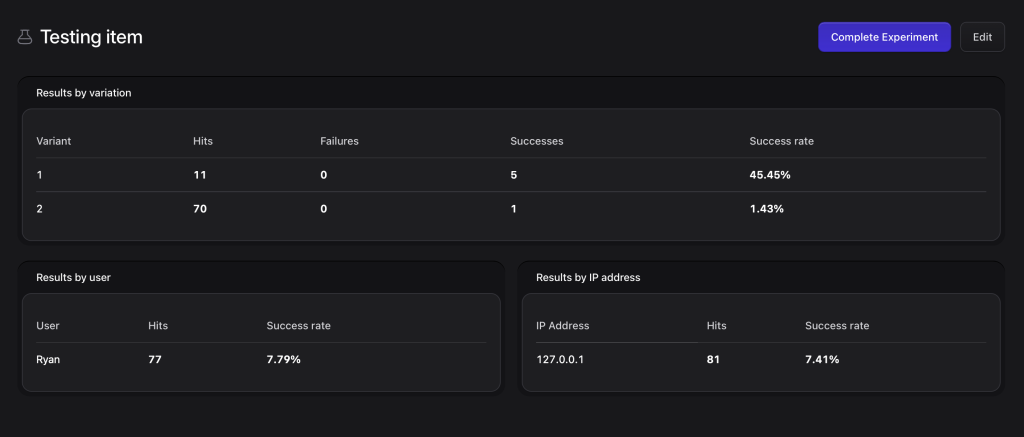Click the flask icon beside Testing item
Image resolution: width=1024 pixels, height=437 pixels.
[x=25, y=37]
